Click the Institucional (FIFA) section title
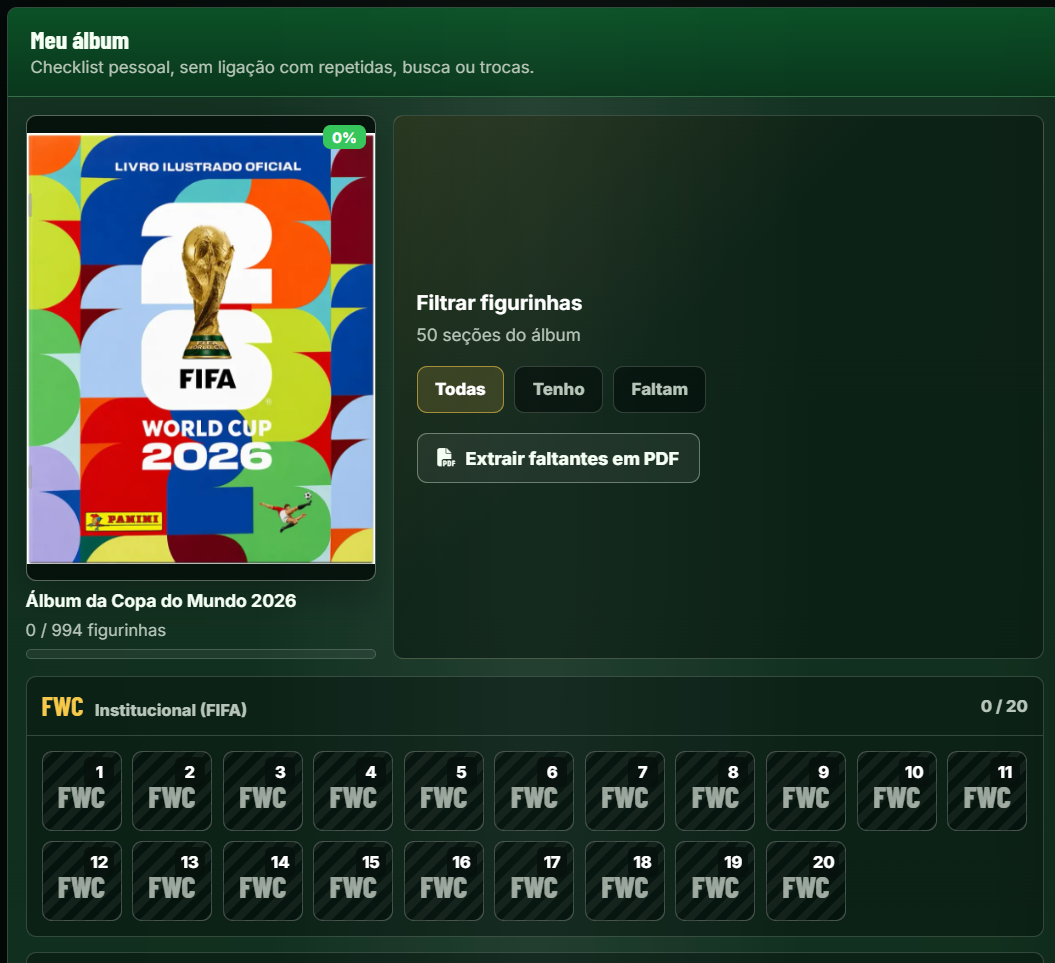Image resolution: width=1055 pixels, height=963 pixels. [x=171, y=710]
